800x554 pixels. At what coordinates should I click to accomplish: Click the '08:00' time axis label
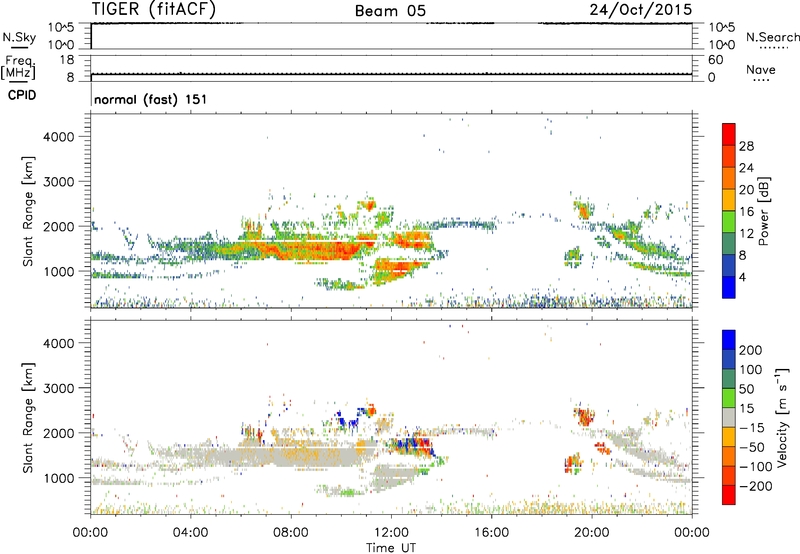coord(291,533)
